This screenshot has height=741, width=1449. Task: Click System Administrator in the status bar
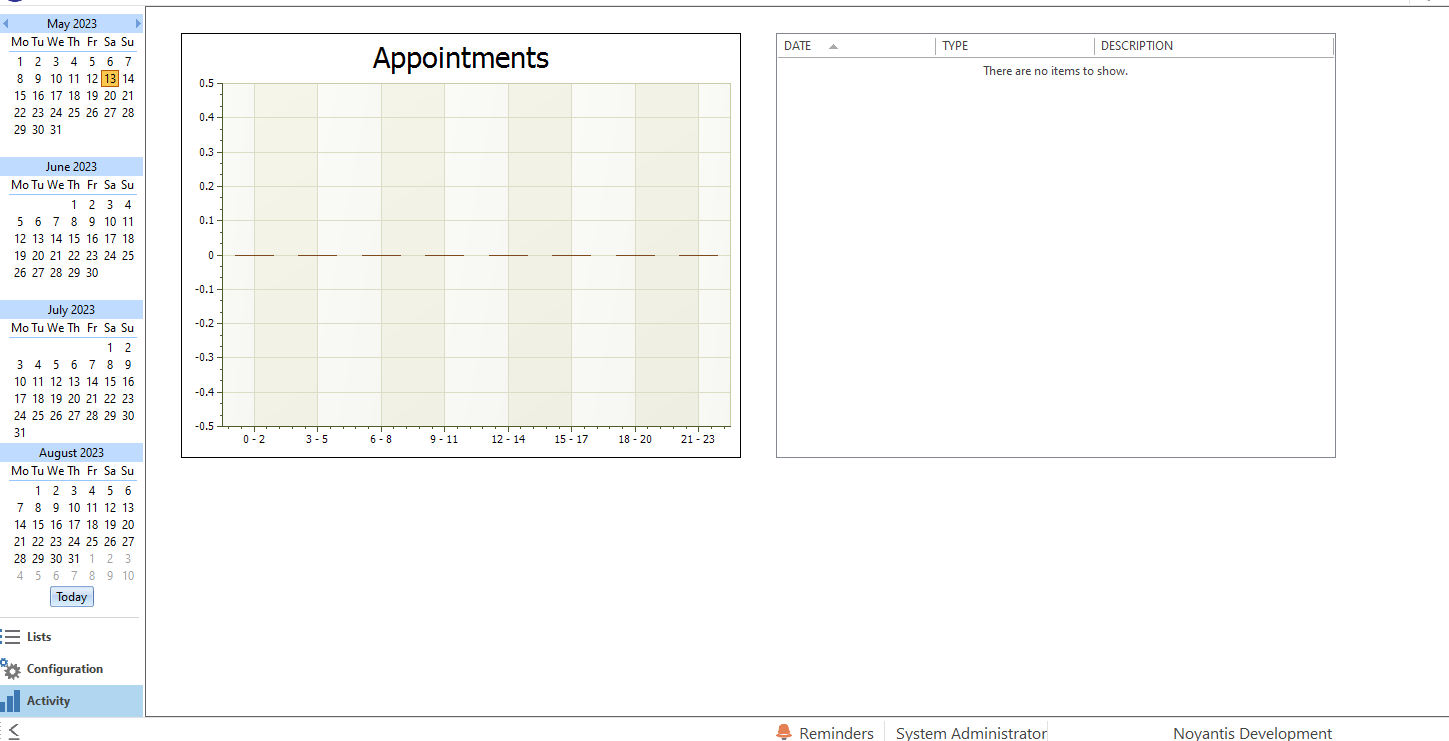pyautogui.click(x=970, y=733)
